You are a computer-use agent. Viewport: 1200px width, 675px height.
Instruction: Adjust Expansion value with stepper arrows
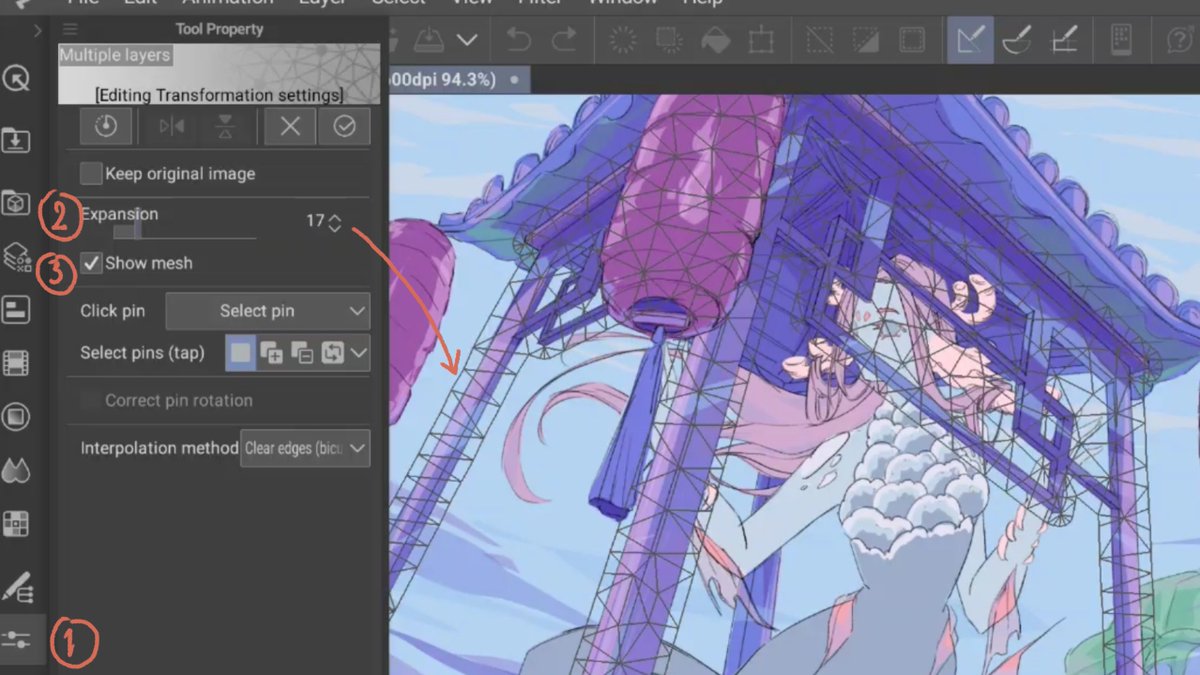(335, 222)
